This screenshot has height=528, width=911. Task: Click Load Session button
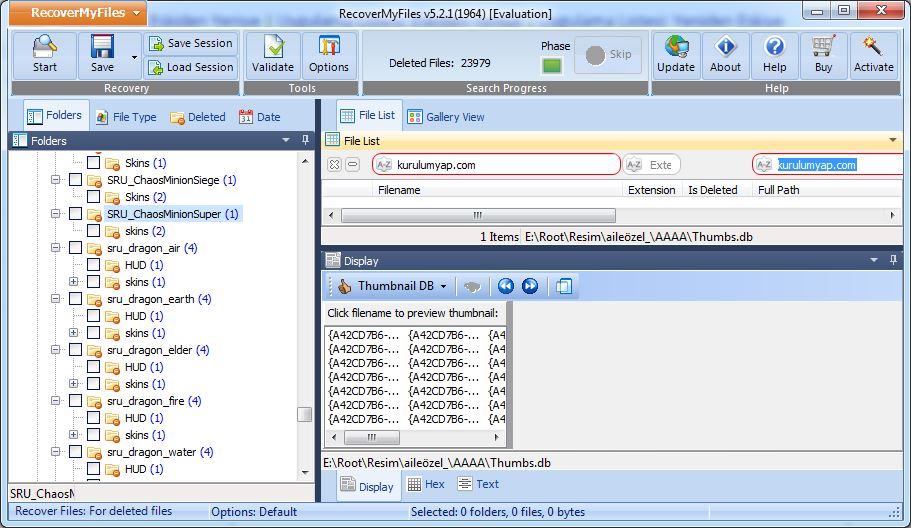[x=191, y=67]
